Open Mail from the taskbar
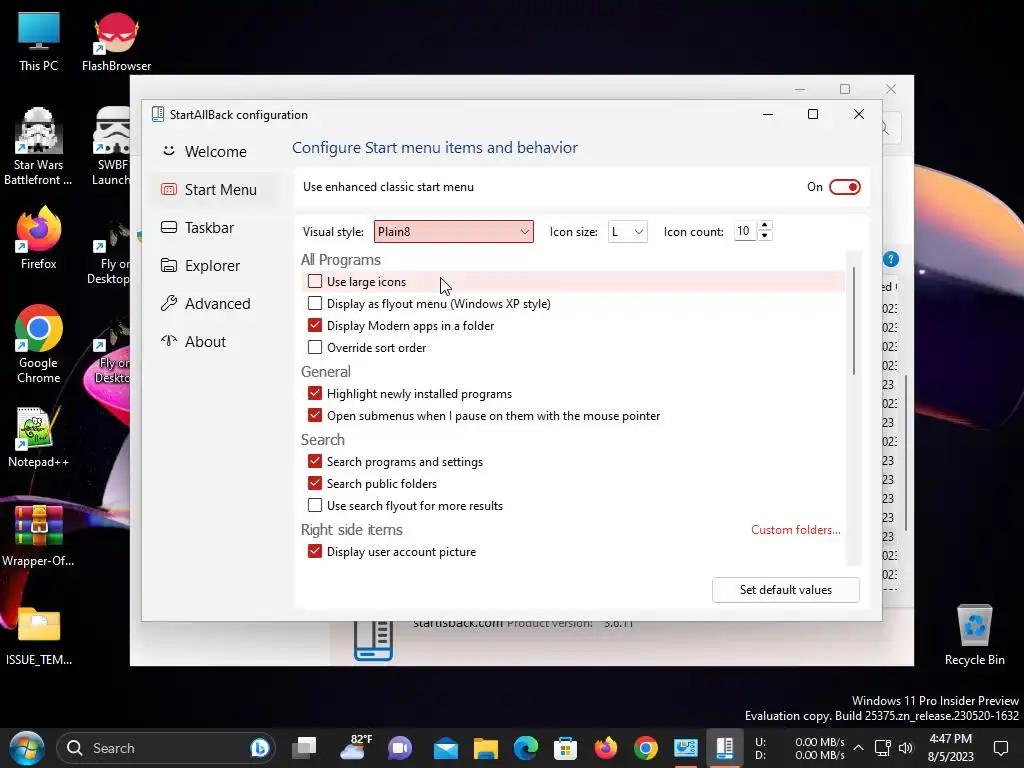Viewport: 1024px width, 768px height. (446, 748)
